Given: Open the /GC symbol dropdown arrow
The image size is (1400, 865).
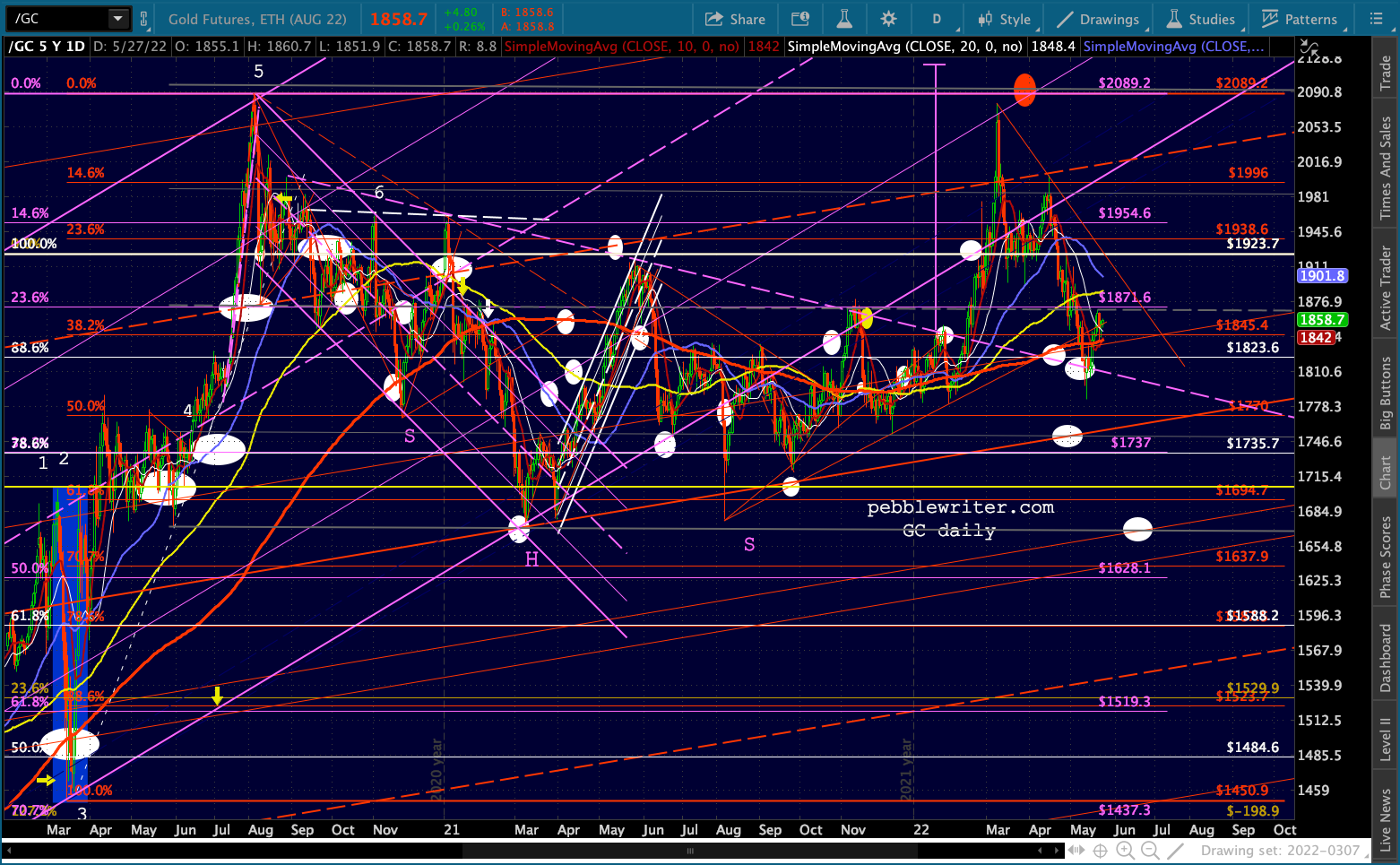Looking at the screenshot, I should 117,19.
